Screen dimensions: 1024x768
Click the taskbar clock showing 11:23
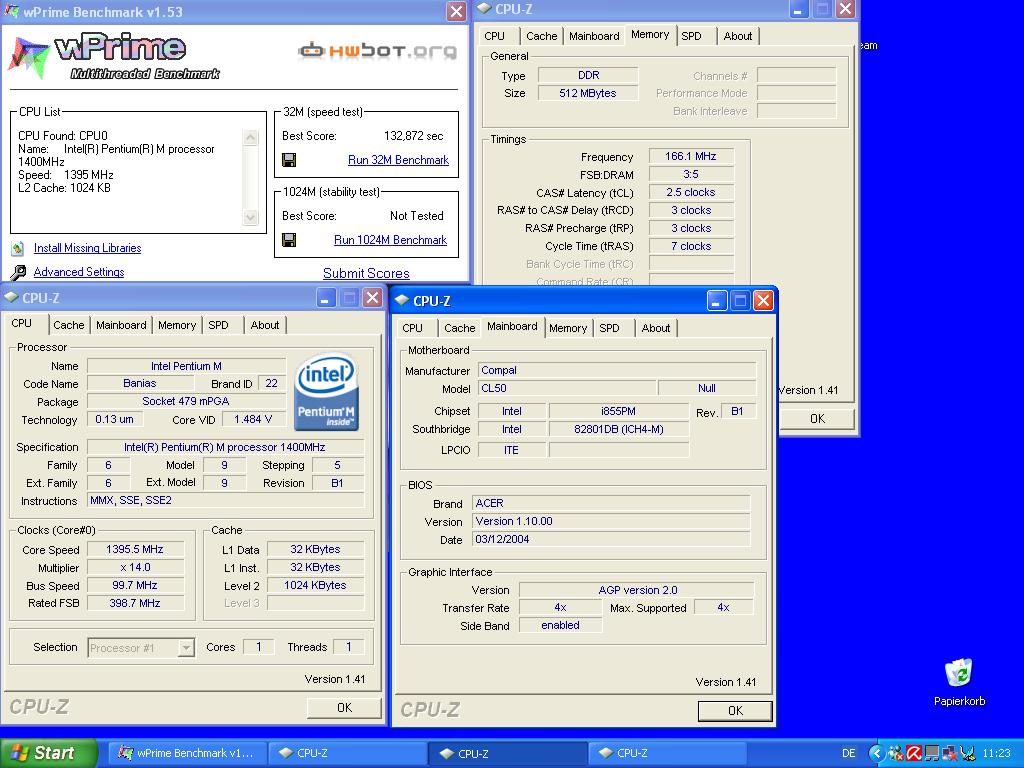(x=996, y=753)
